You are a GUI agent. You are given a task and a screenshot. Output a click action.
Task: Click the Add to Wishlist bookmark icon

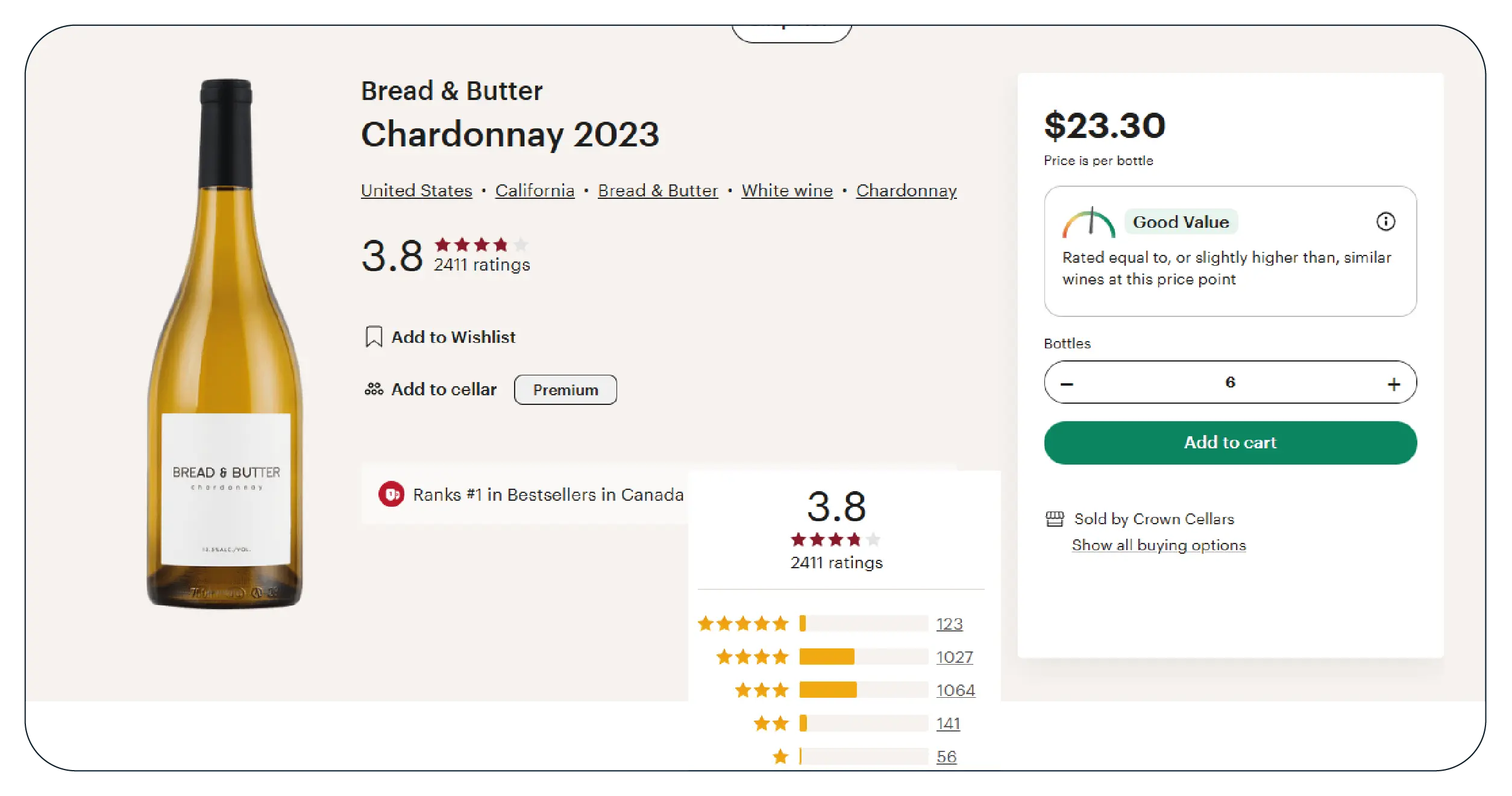(374, 337)
